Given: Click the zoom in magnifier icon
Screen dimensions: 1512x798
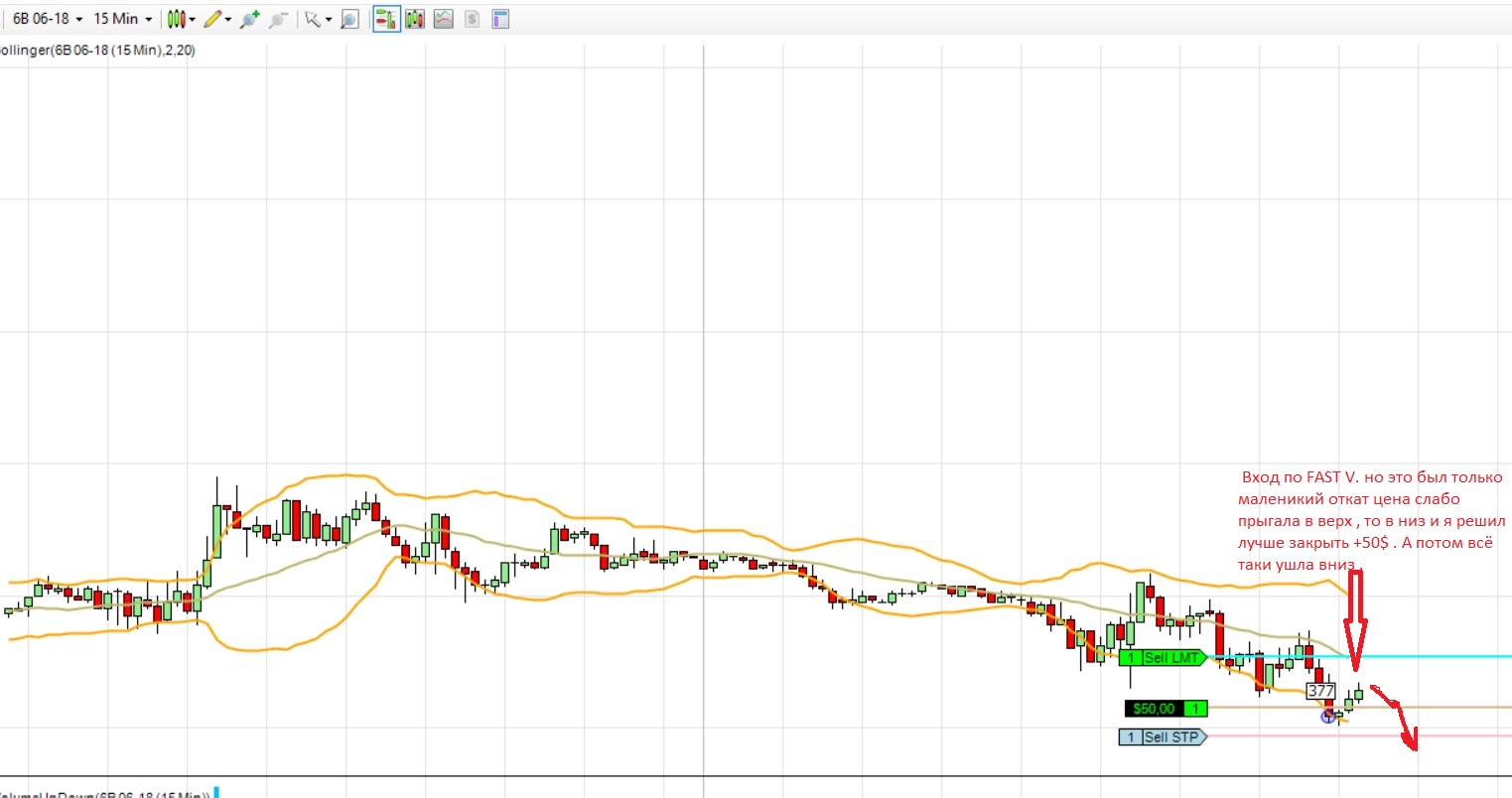Looking at the screenshot, I should click(249, 19).
